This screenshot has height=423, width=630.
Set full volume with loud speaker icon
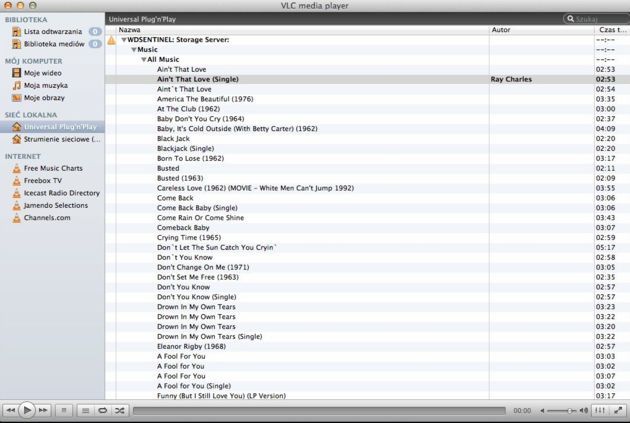click(x=583, y=411)
